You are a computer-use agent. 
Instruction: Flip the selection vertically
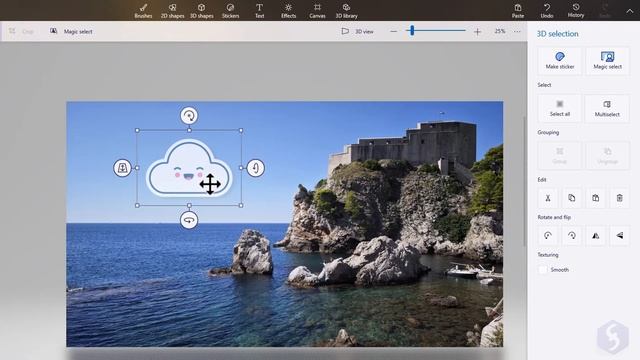coord(620,236)
